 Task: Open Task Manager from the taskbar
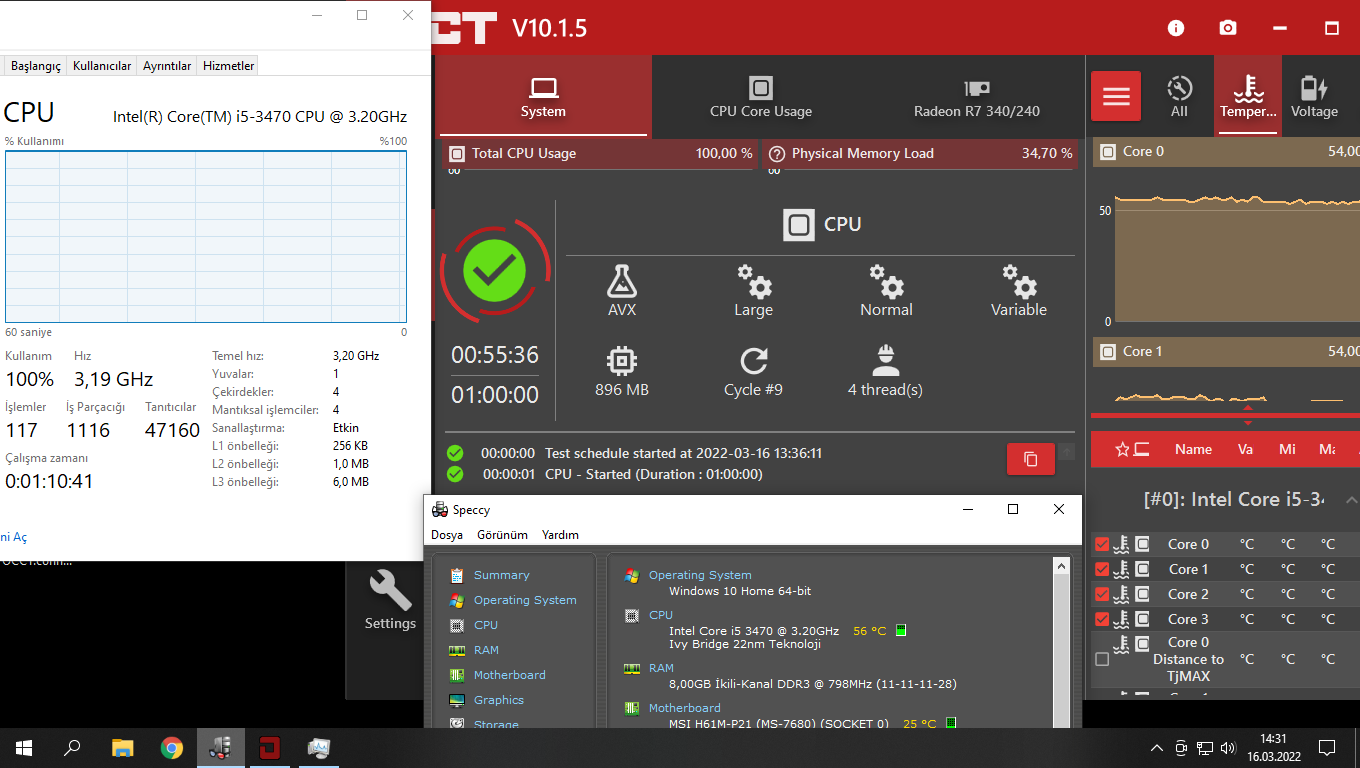pyautogui.click(x=319, y=747)
